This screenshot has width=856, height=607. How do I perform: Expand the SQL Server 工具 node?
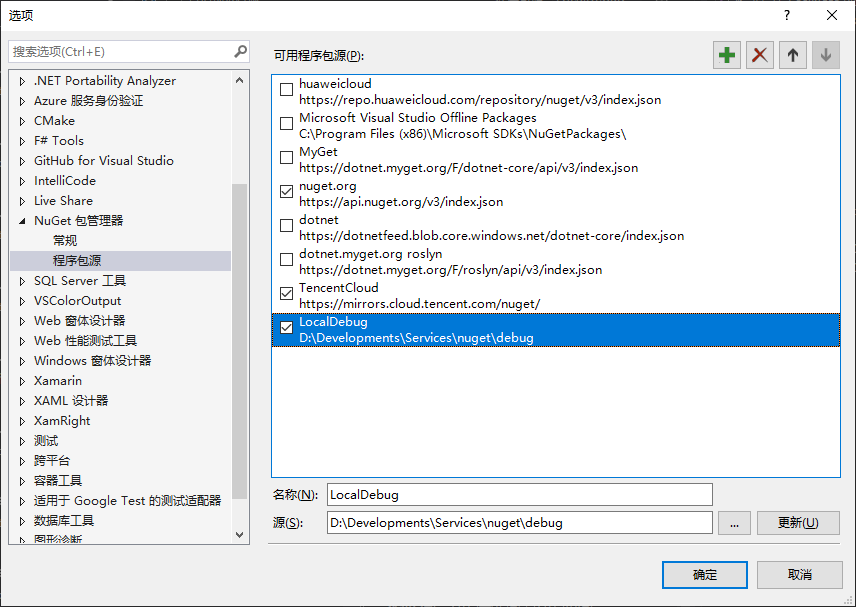click(22, 282)
